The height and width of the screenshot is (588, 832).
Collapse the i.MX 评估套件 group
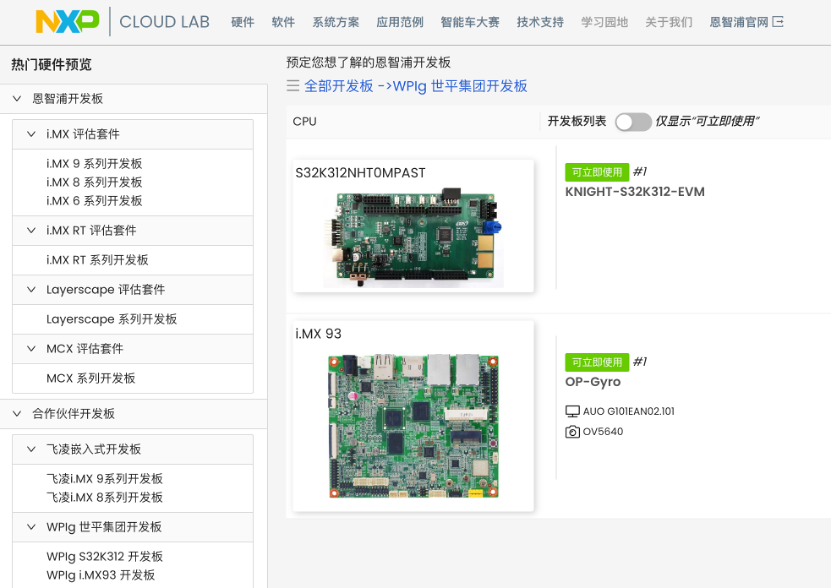coord(31,134)
